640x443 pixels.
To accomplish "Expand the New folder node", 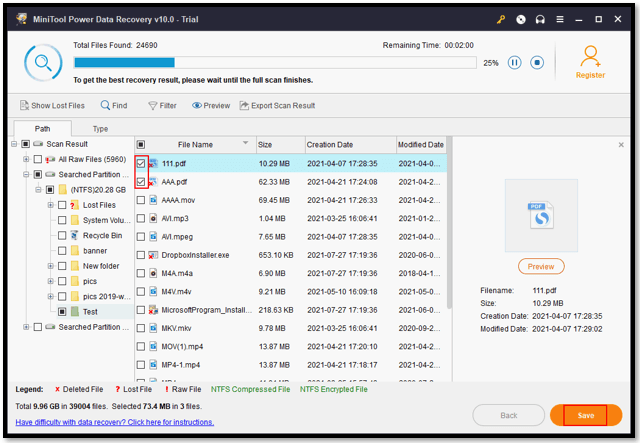I will pyautogui.click(x=50, y=266).
